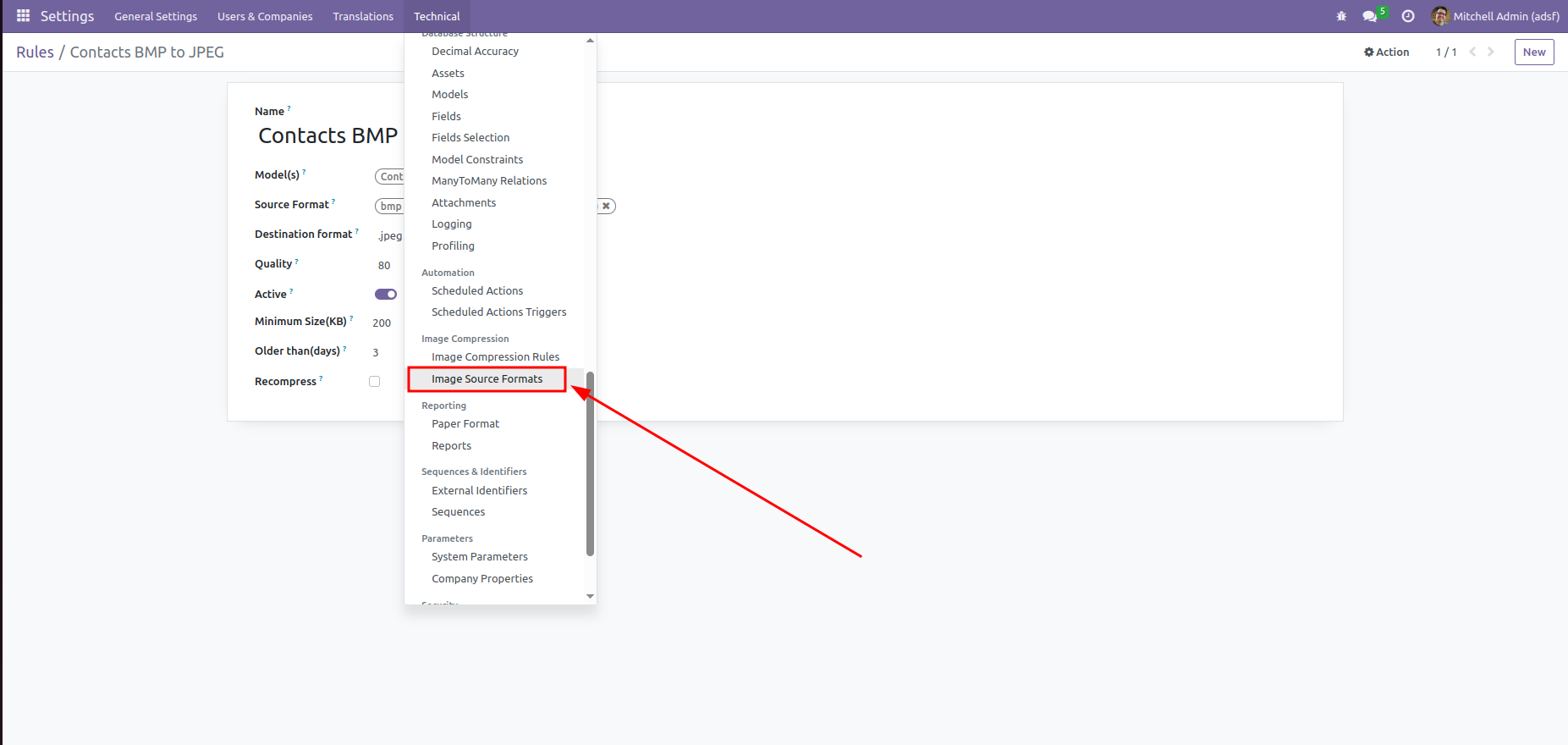This screenshot has height=745, width=1568.
Task: Check the Recompress checkbox
Action: click(x=374, y=381)
